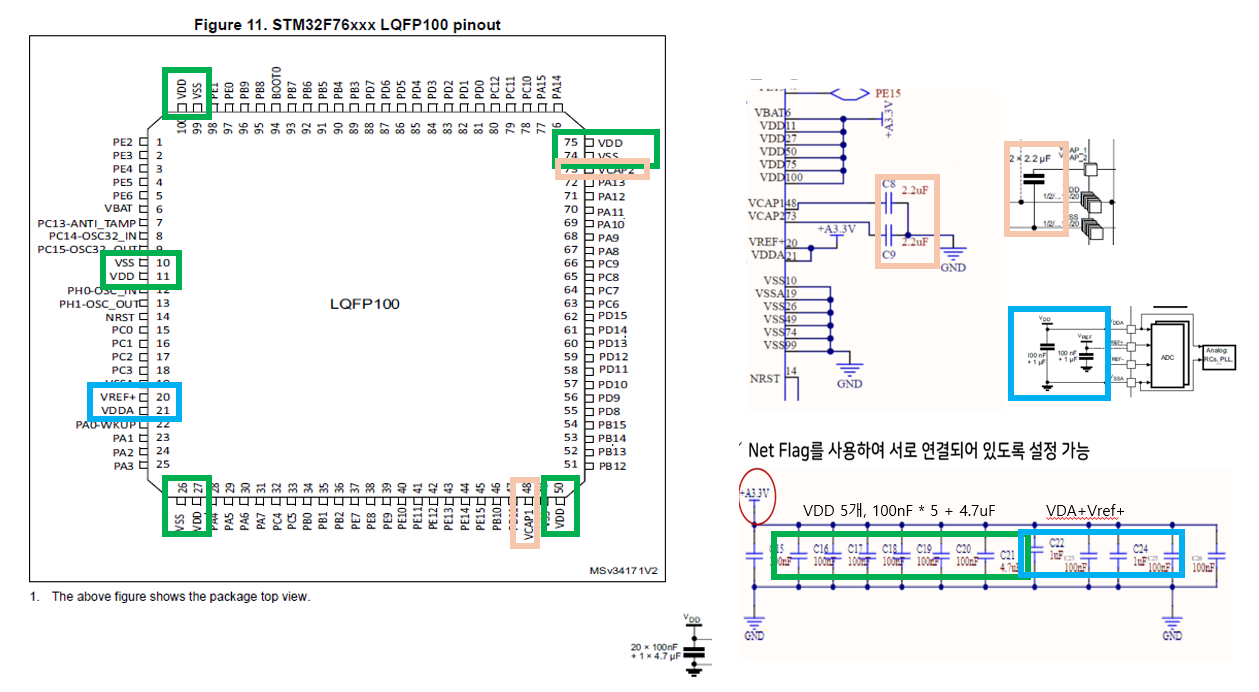Viewport: 1259px width, 692px height.
Task: Select the 'PB15' pin label
Action: point(611,425)
